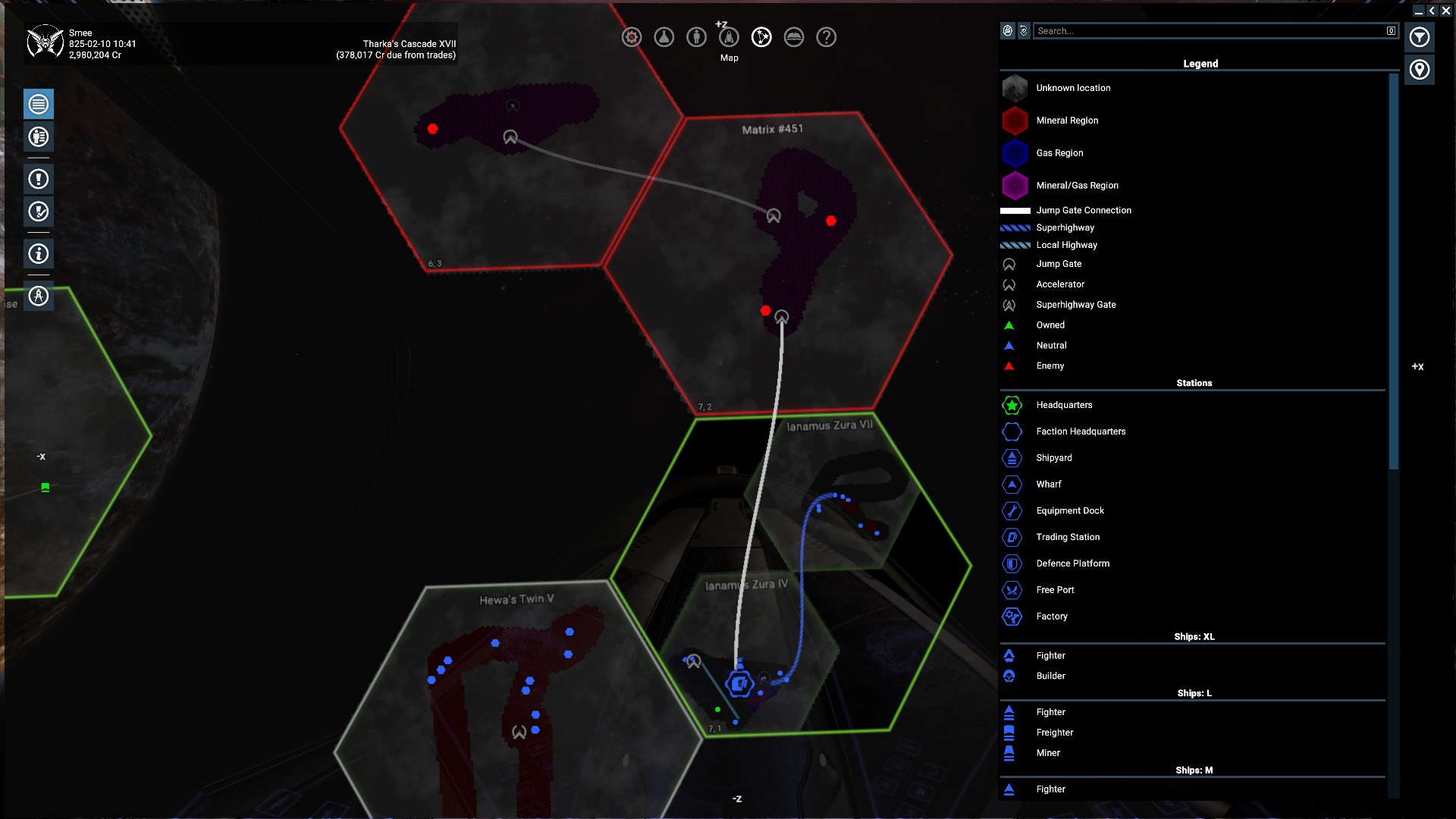
Task: Open the help question mark icon
Action: pyautogui.click(x=827, y=37)
